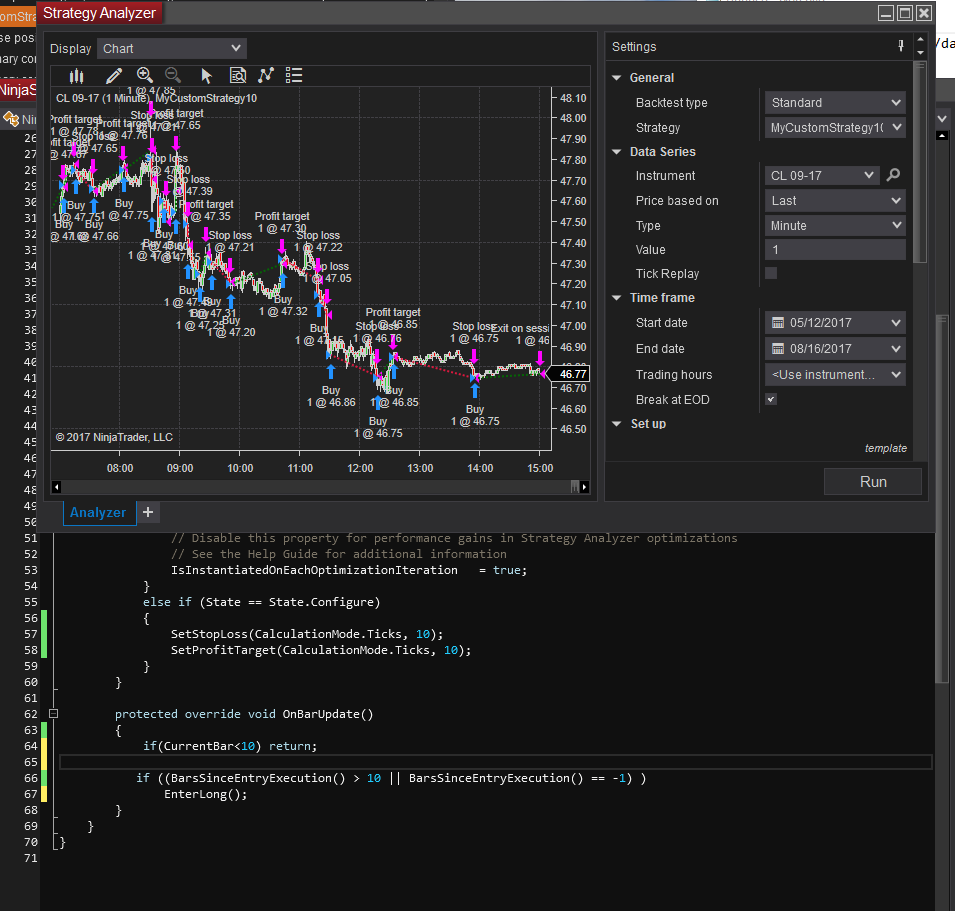Switch to the Analyzer tab
The width and height of the screenshot is (955, 911).
pyautogui.click(x=98, y=512)
